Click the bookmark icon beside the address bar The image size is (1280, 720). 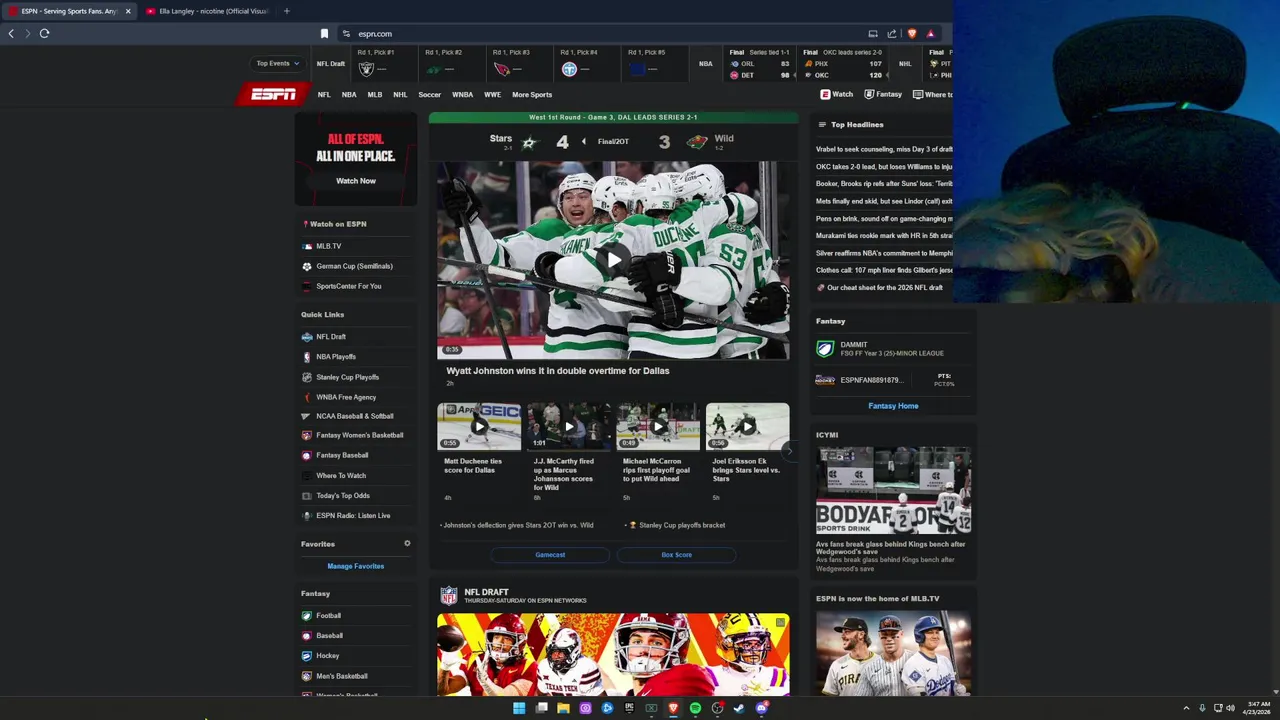[324, 33]
